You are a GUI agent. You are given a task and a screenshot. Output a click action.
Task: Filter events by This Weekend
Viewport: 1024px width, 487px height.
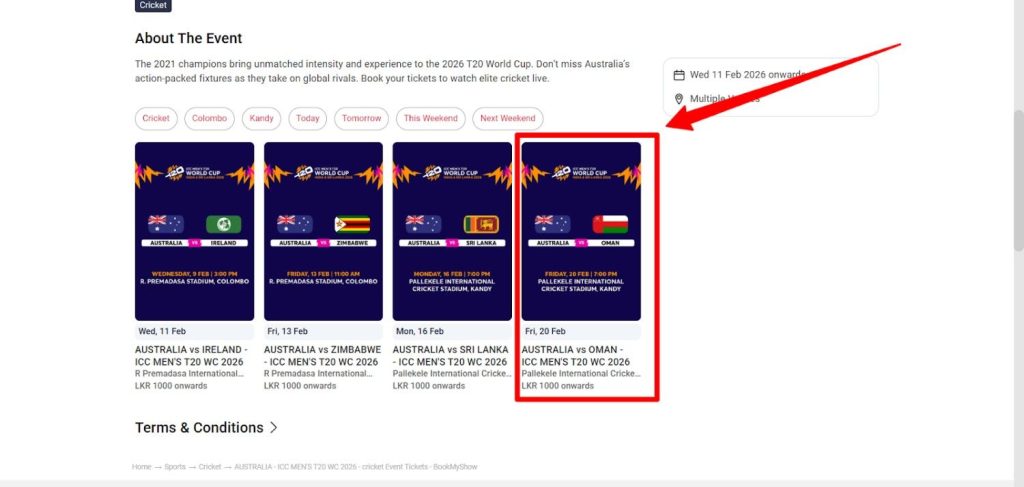[x=430, y=119]
